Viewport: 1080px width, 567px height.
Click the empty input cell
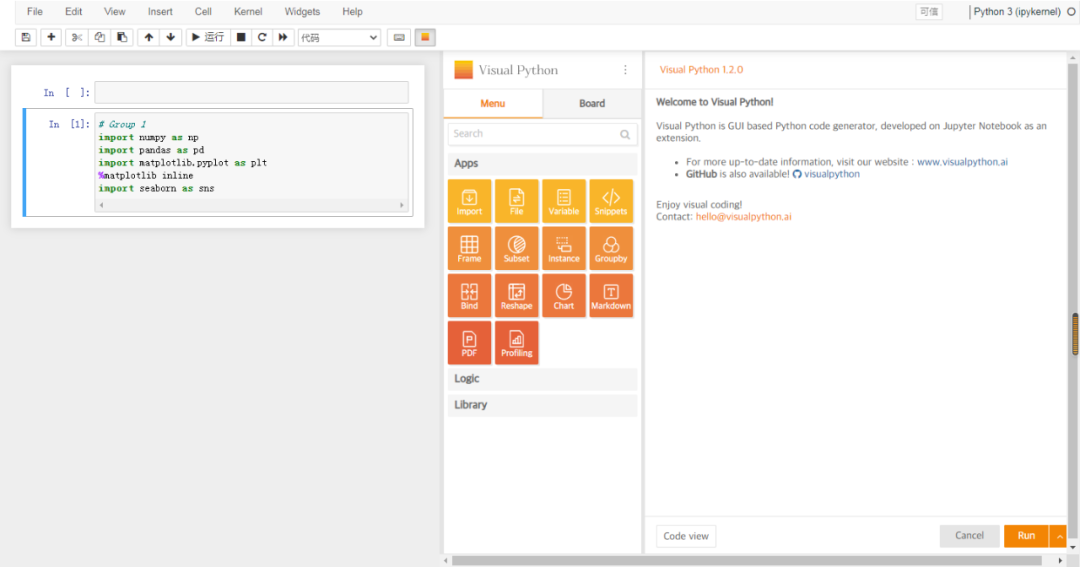[251, 92]
